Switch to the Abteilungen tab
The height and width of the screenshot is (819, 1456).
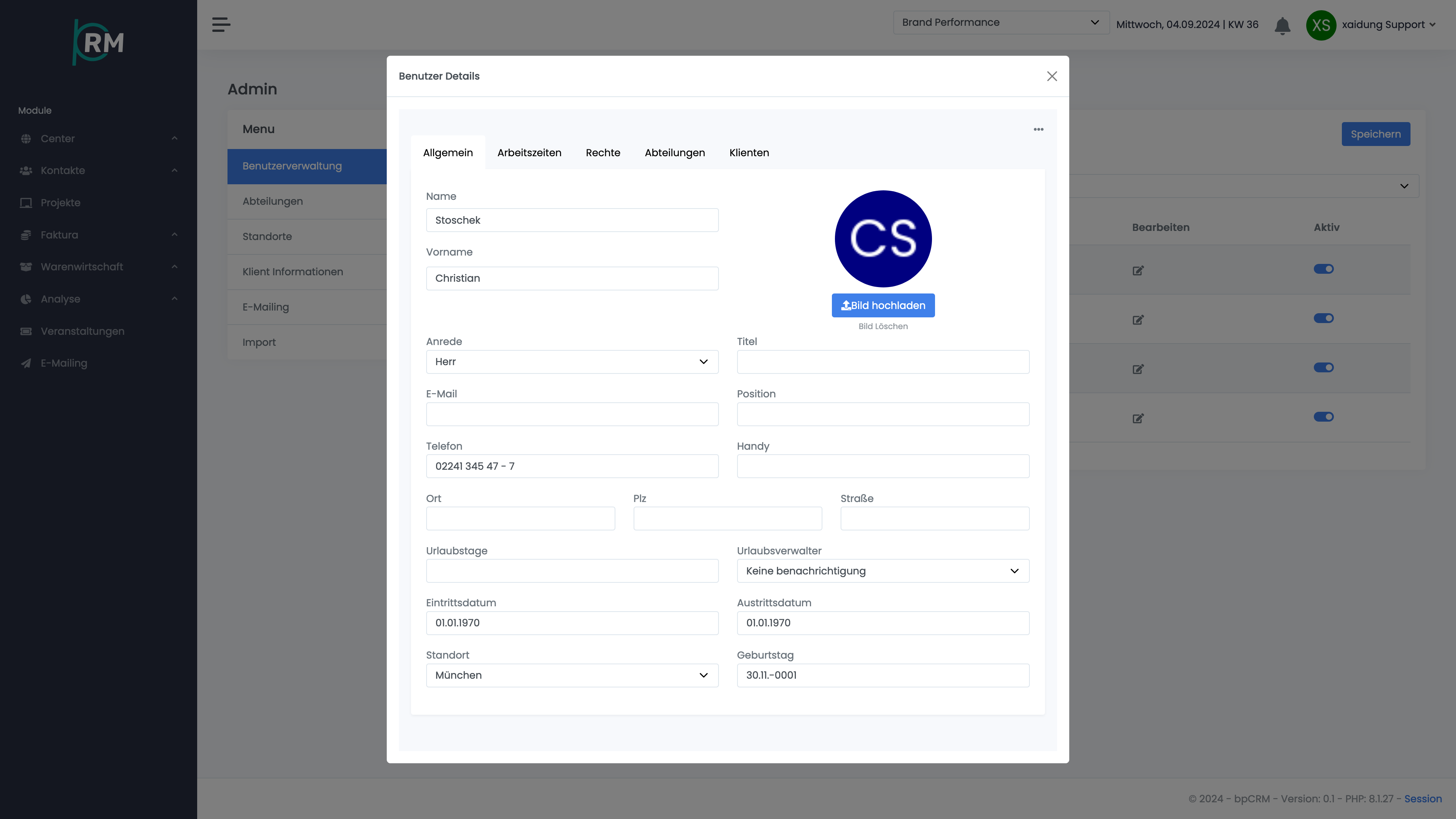click(x=675, y=152)
